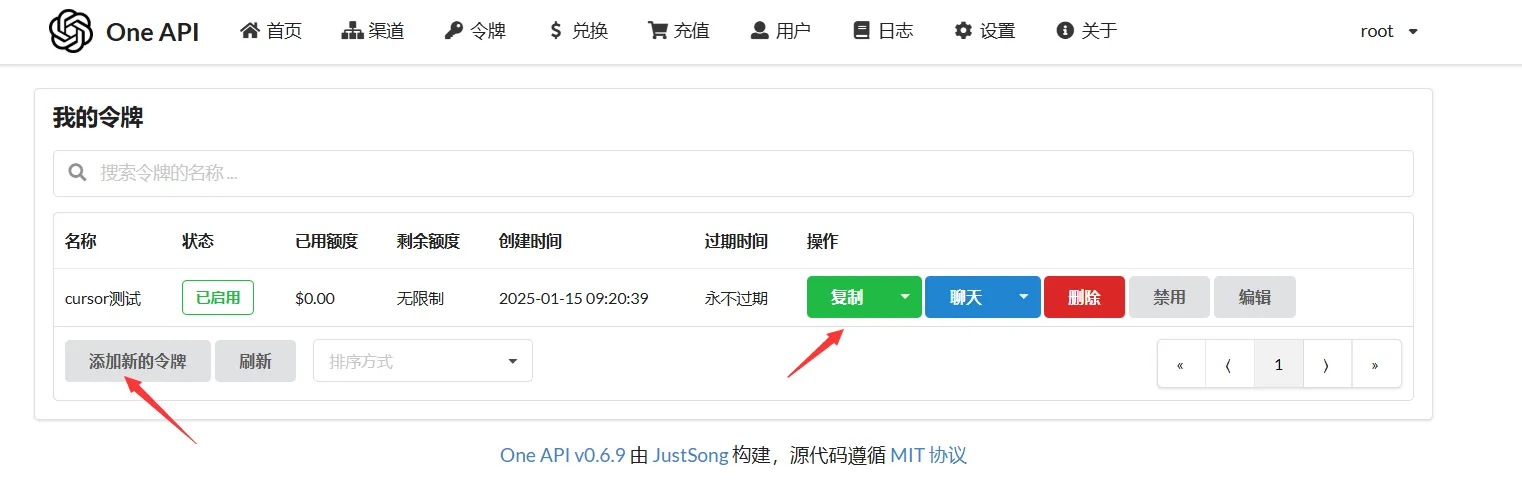Expand the 复制 button dropdown arrow

(905, 297)
